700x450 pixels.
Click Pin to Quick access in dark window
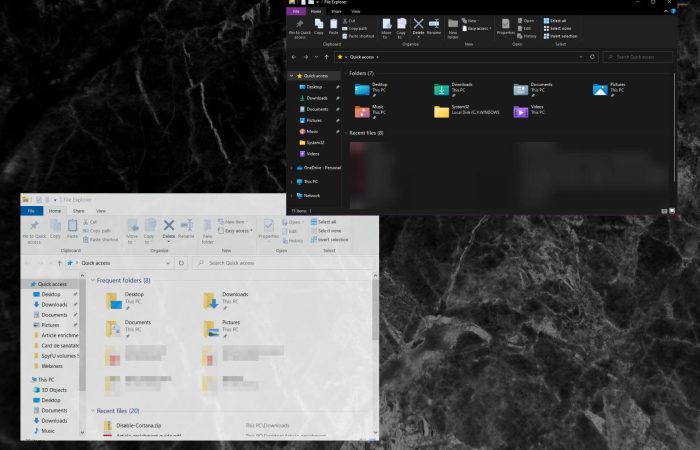coord(300,28)
